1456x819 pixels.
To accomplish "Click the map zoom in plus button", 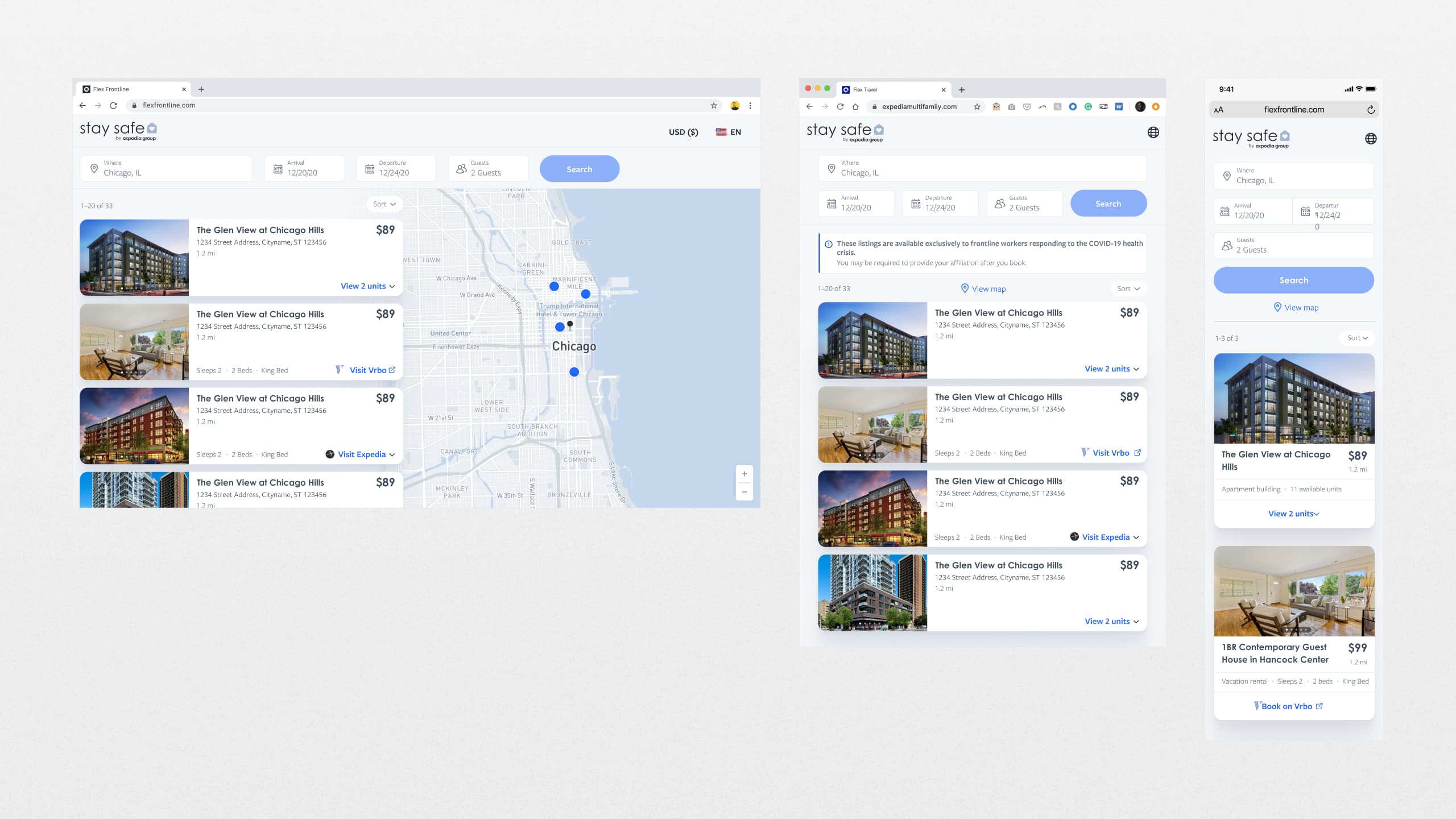I will tap(744, 474).
